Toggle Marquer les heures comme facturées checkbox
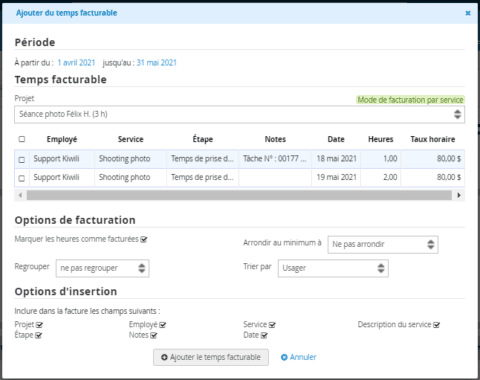 pyautogui.click(x=144, y=240)
